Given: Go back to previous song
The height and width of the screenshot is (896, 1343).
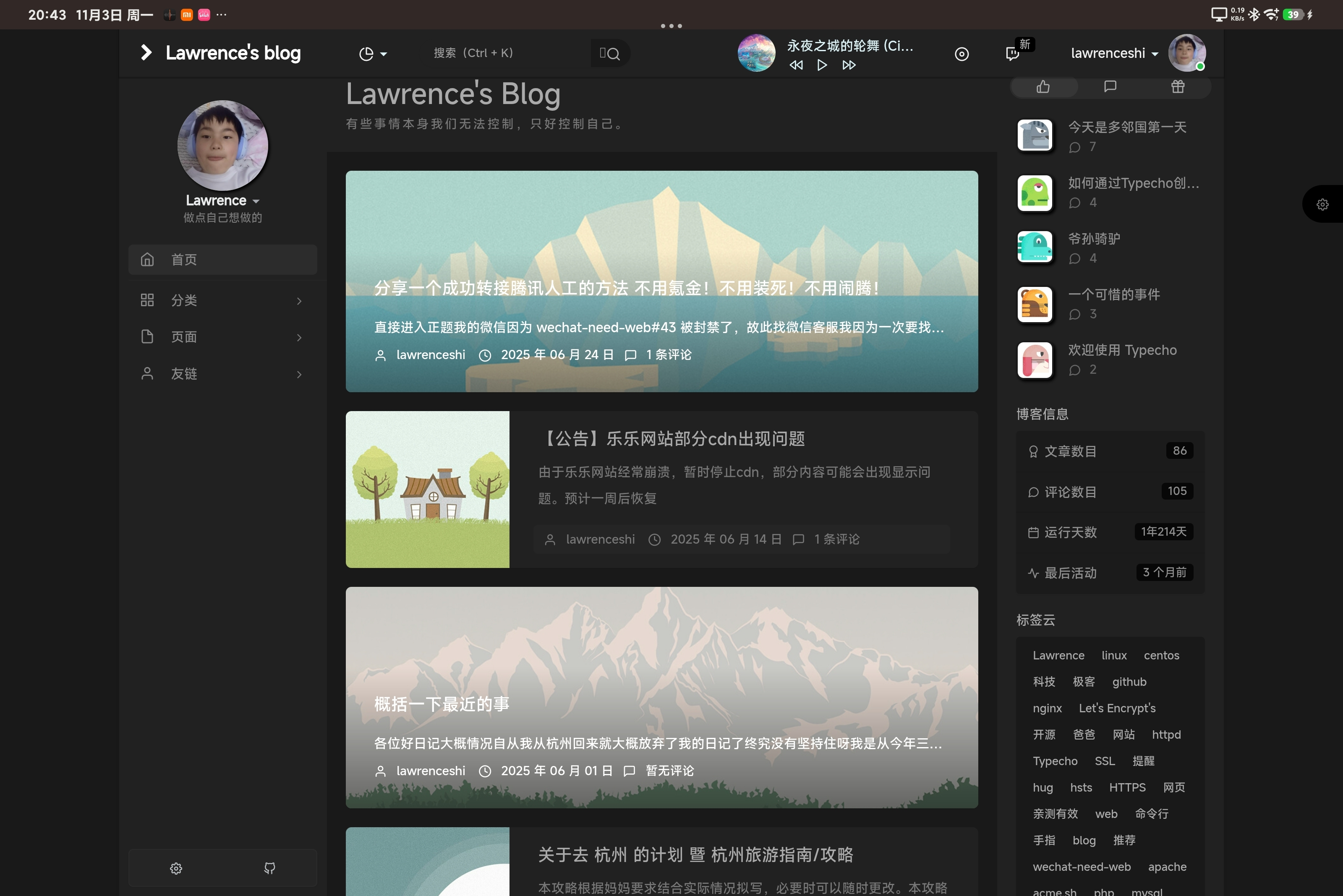Looking at the screenshot, I should 796,65.
